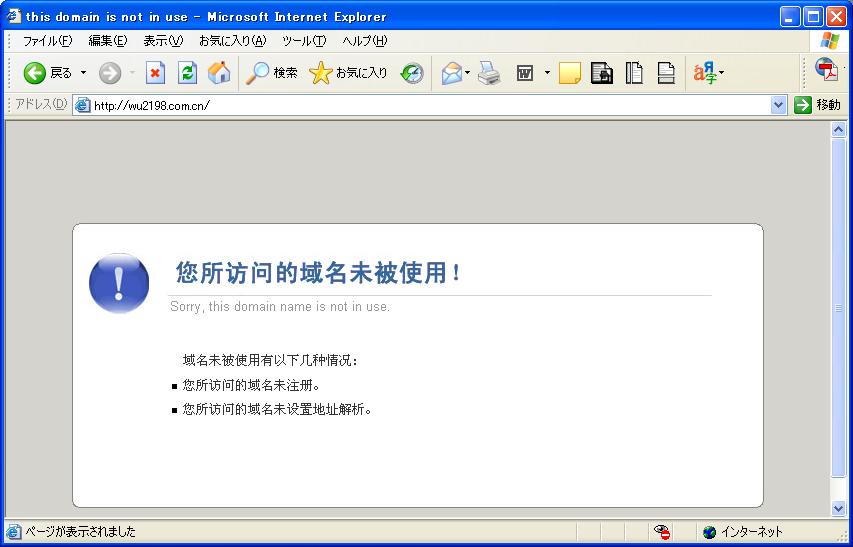Click the vertical scrollbar up arrow

pos(838,130)
